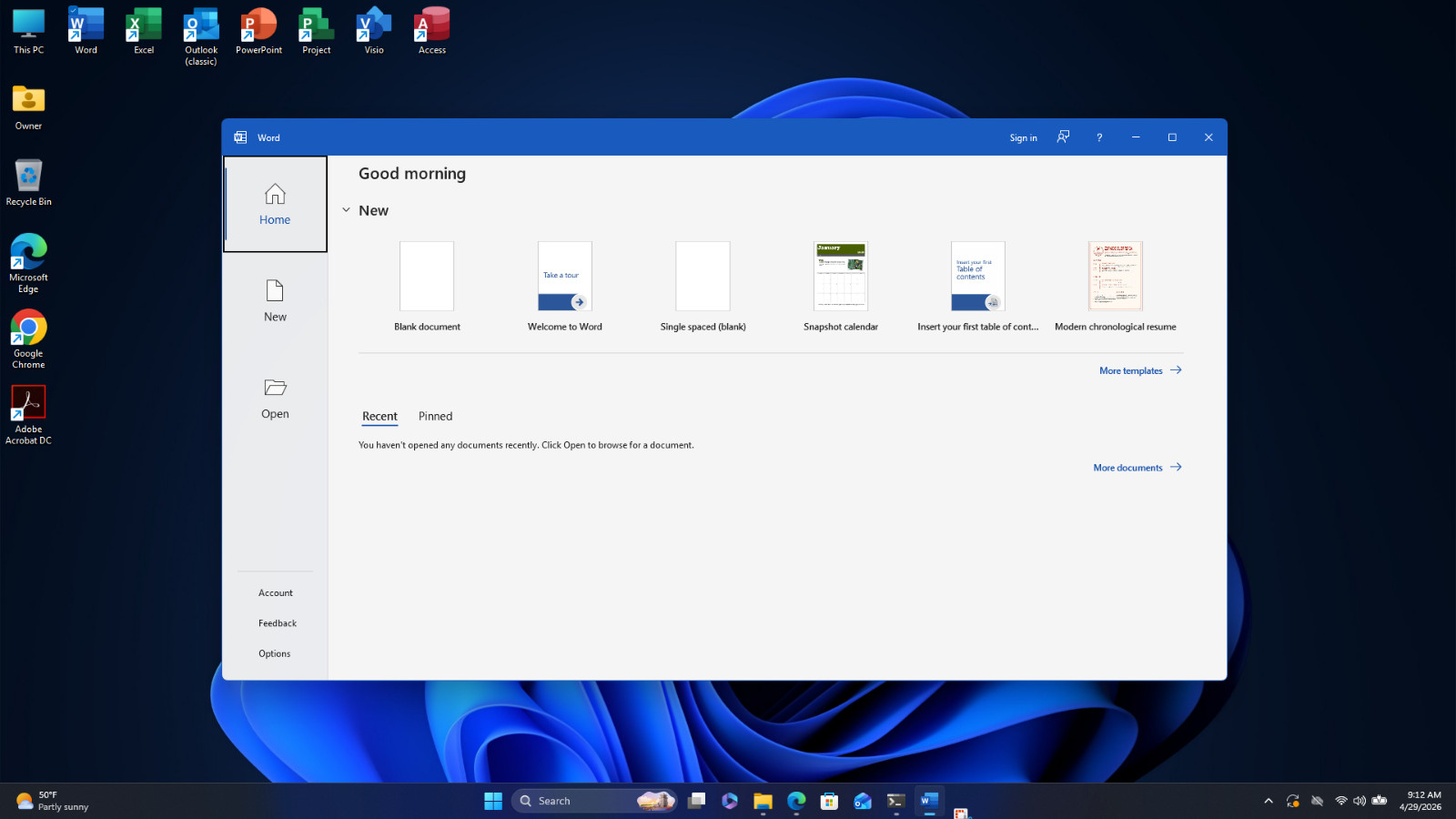Follow the More documents link
Viewport: 1456px width, 819px height.
[1137, 468]
